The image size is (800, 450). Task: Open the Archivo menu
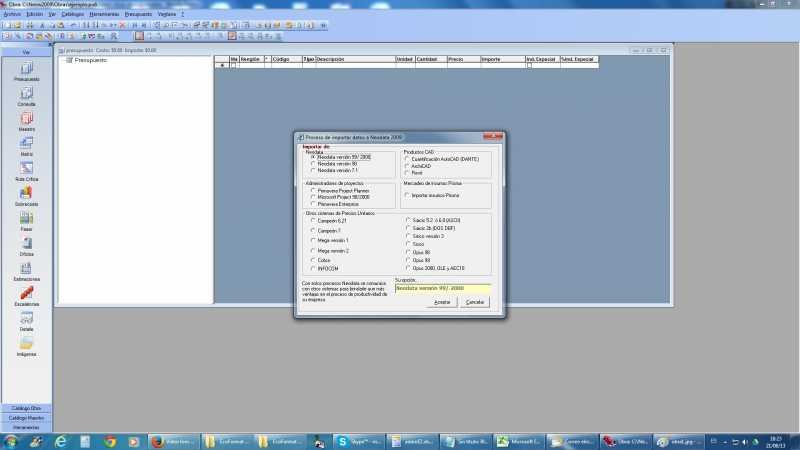(x=12, y=15)
